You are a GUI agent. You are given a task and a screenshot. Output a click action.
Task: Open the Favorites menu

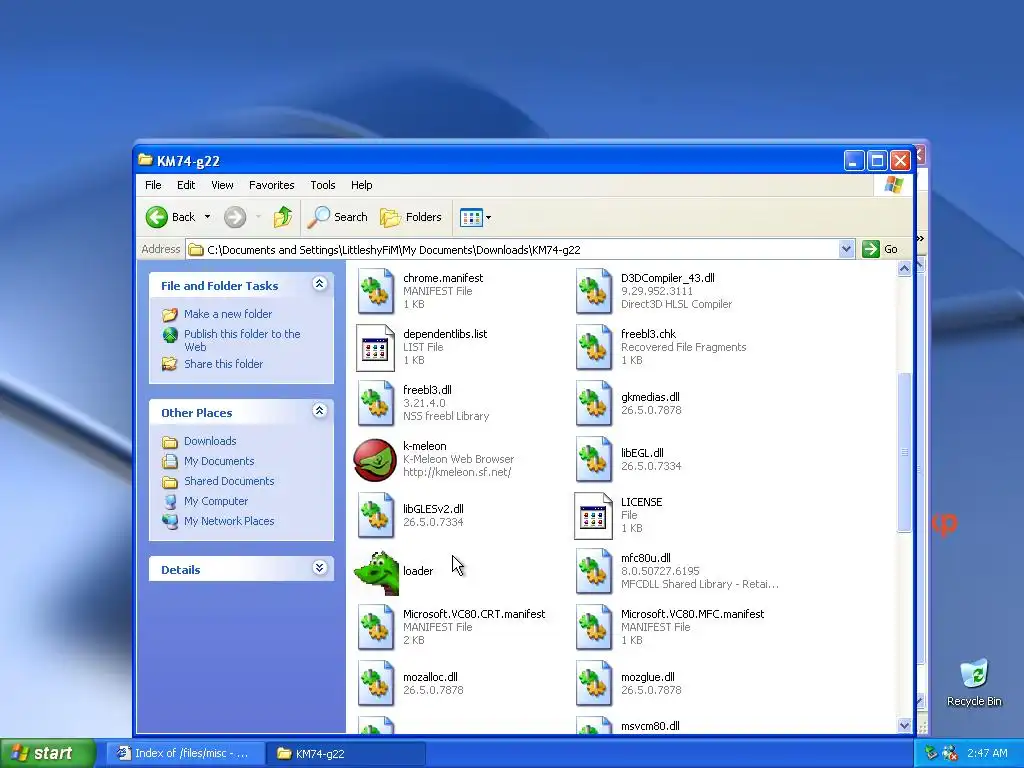tap(272, 185)
